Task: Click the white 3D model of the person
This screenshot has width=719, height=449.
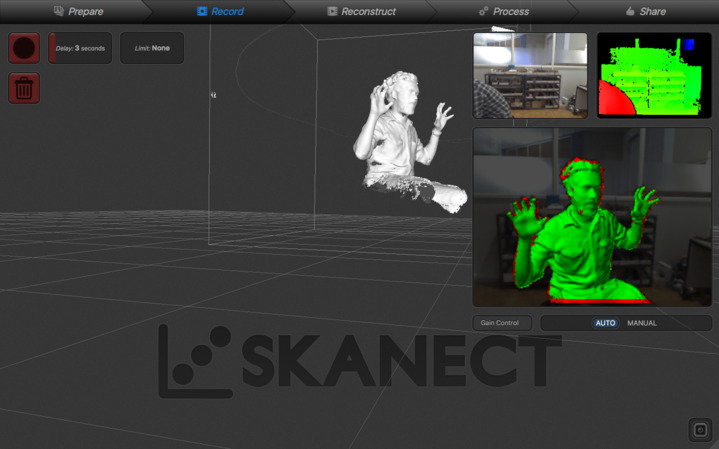Action: (x=409, y=142)
